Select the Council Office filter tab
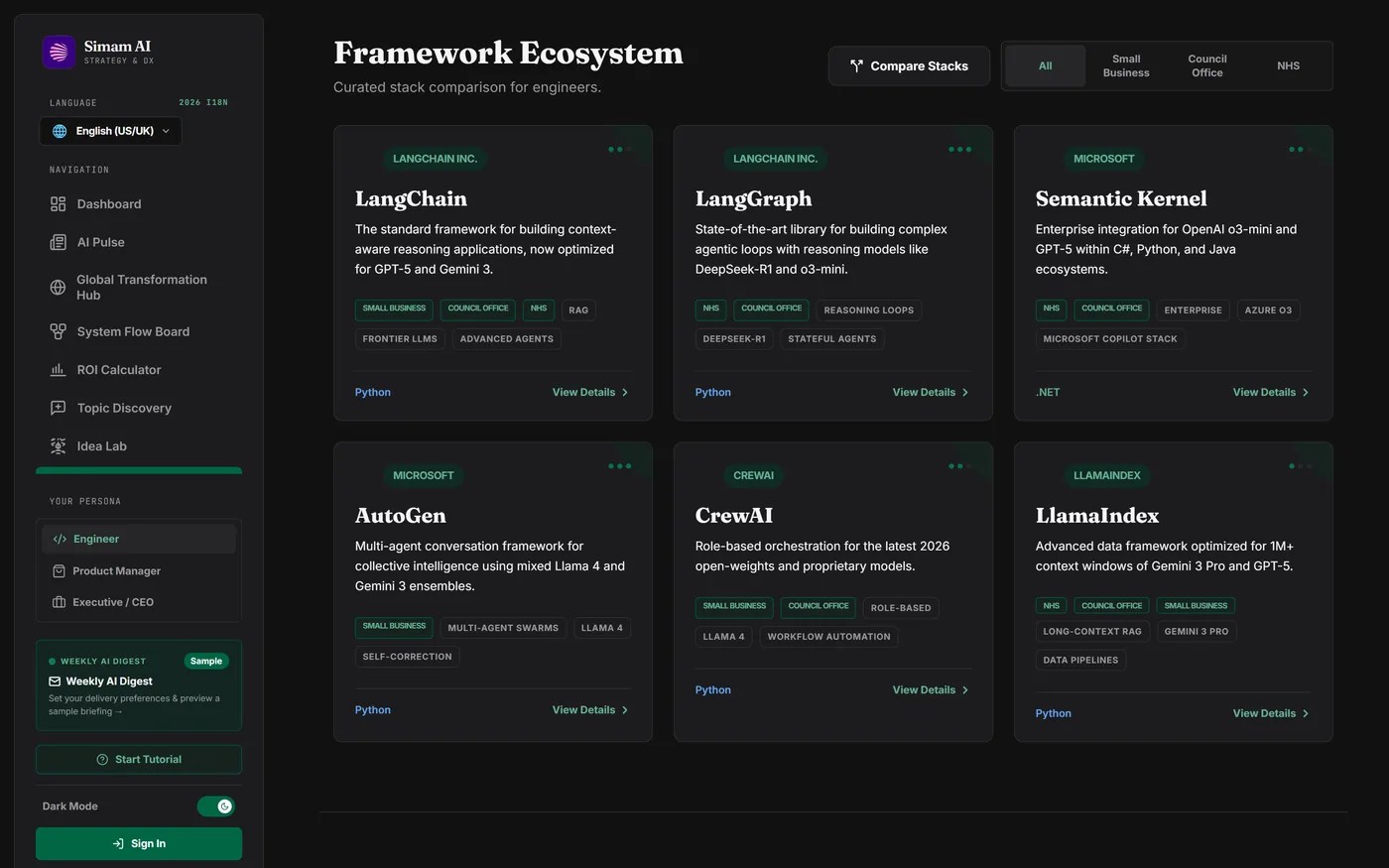 click(1207, 66)
